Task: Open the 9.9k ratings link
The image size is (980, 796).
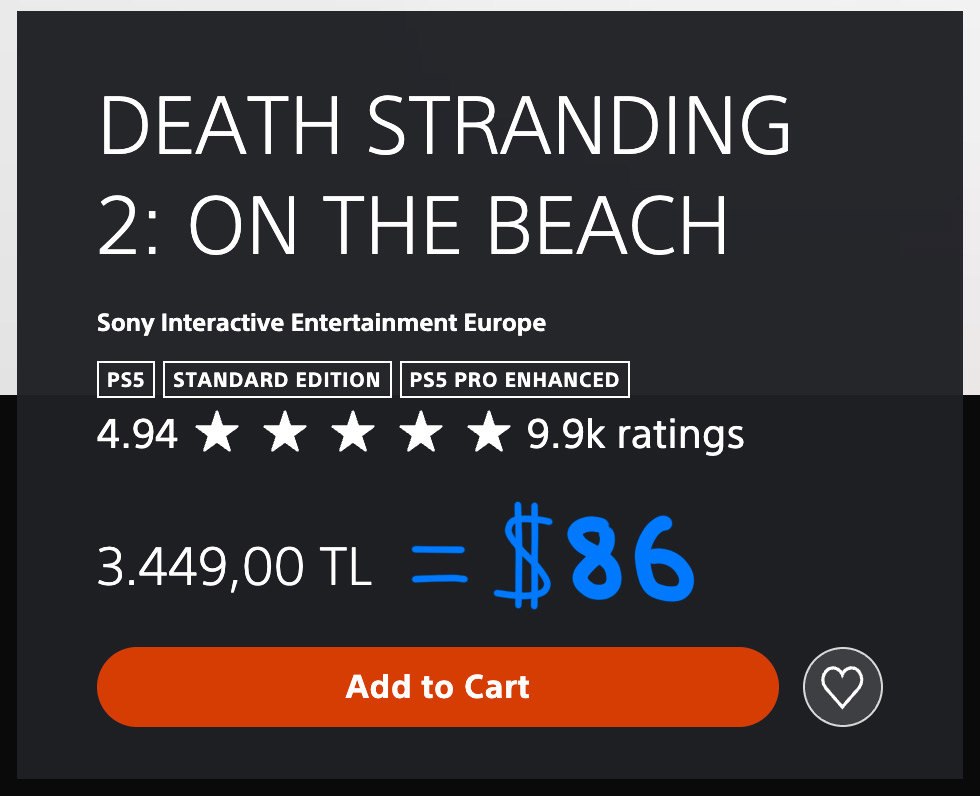Action: click(x=636, y=434)
